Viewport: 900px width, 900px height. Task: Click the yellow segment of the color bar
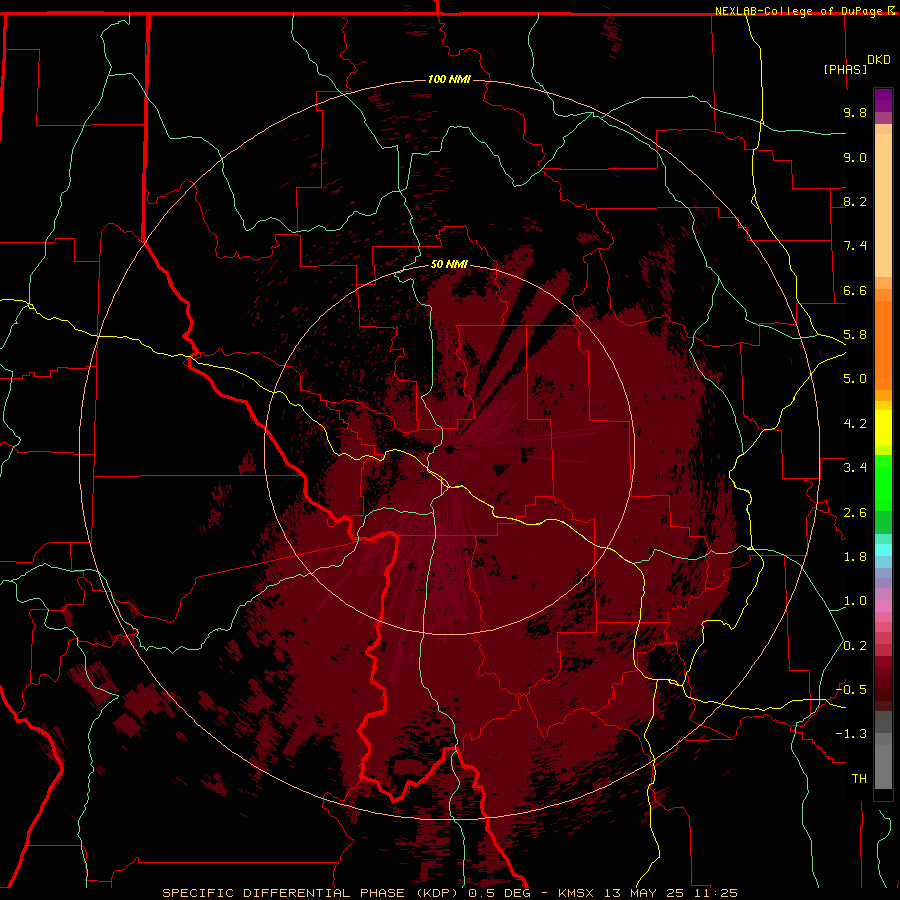point(883,428)
